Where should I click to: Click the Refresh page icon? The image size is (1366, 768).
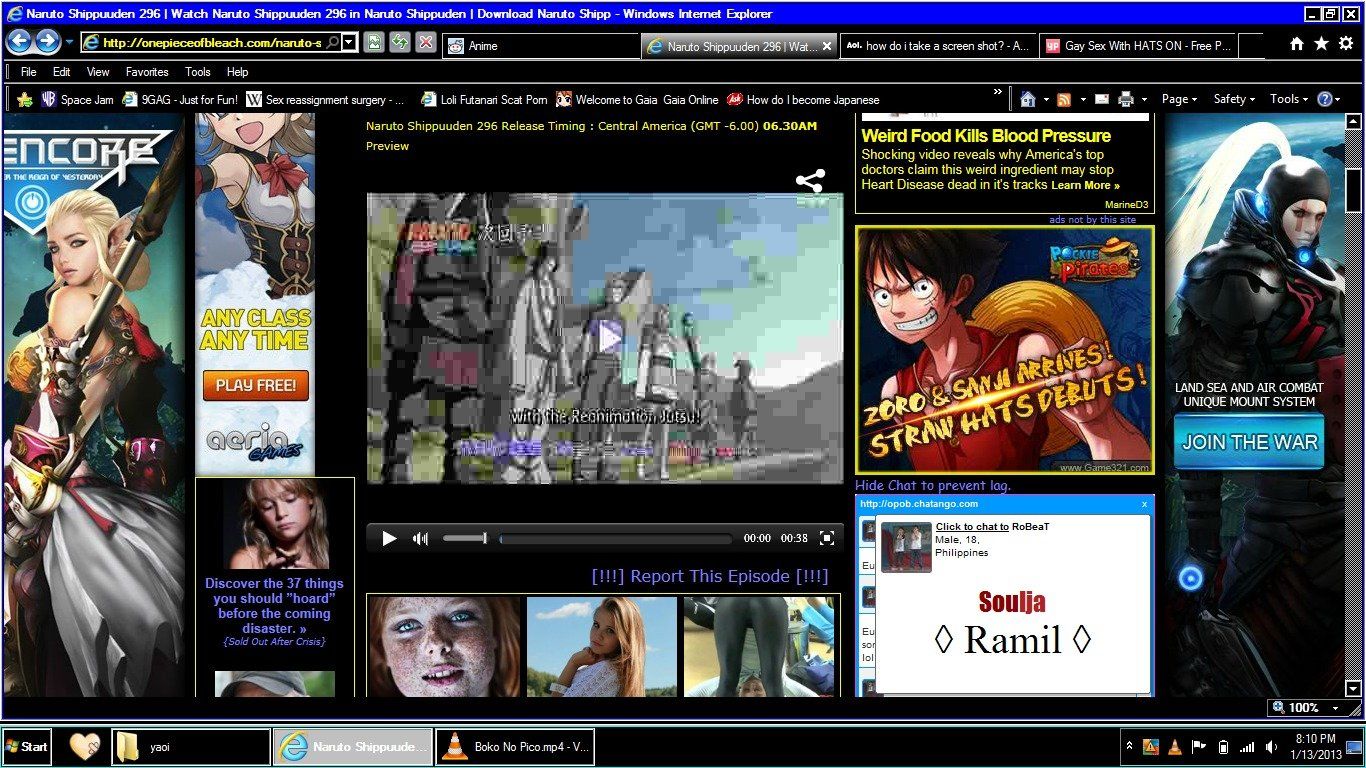(399, 42)
